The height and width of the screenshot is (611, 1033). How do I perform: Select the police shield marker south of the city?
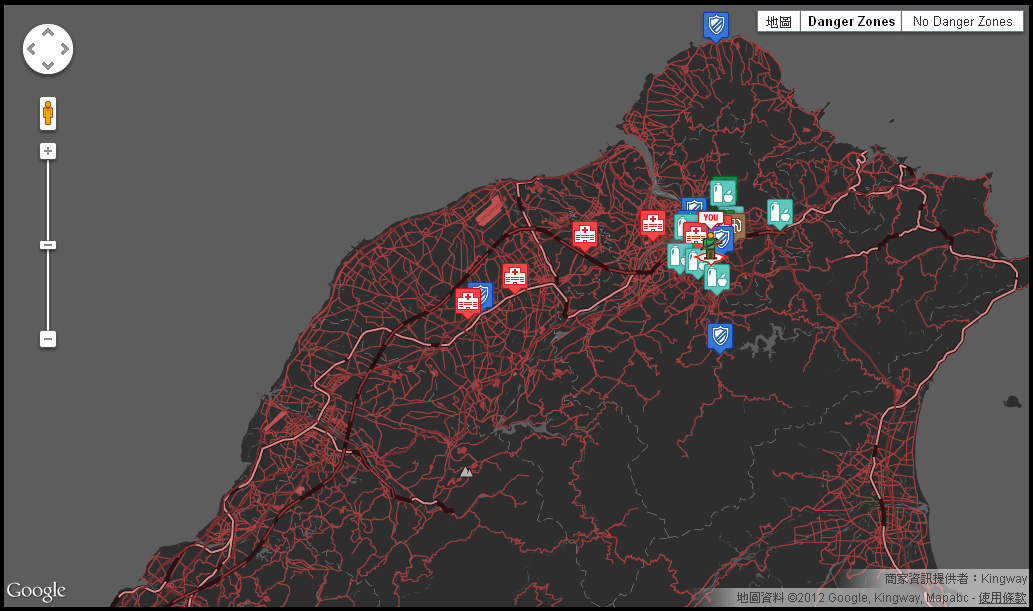coord(719,337)
